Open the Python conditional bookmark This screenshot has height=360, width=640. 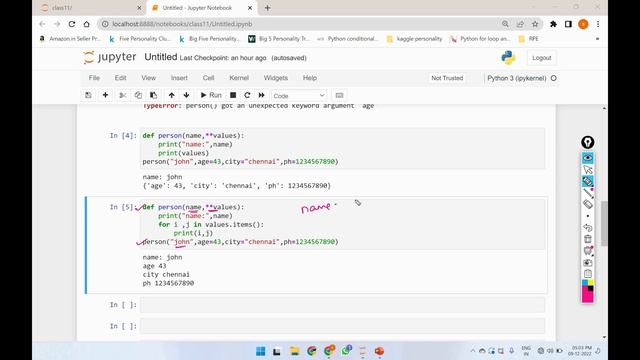click(x=348, y=39)
